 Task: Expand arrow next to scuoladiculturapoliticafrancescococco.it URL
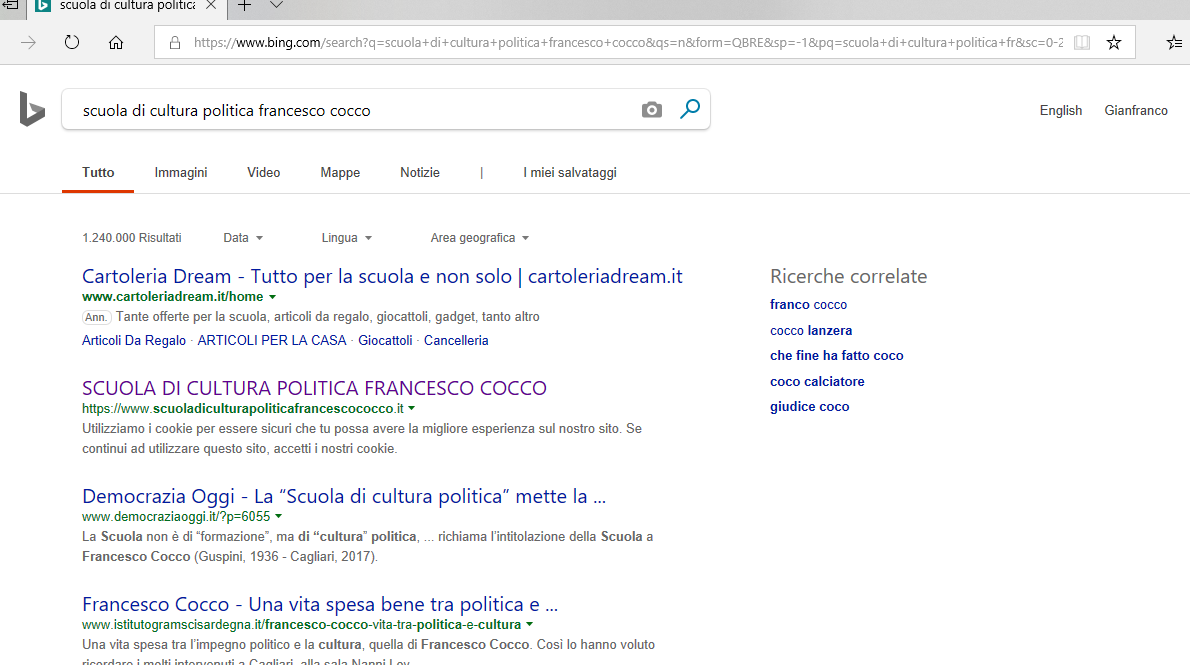click(x=411, y=408)
